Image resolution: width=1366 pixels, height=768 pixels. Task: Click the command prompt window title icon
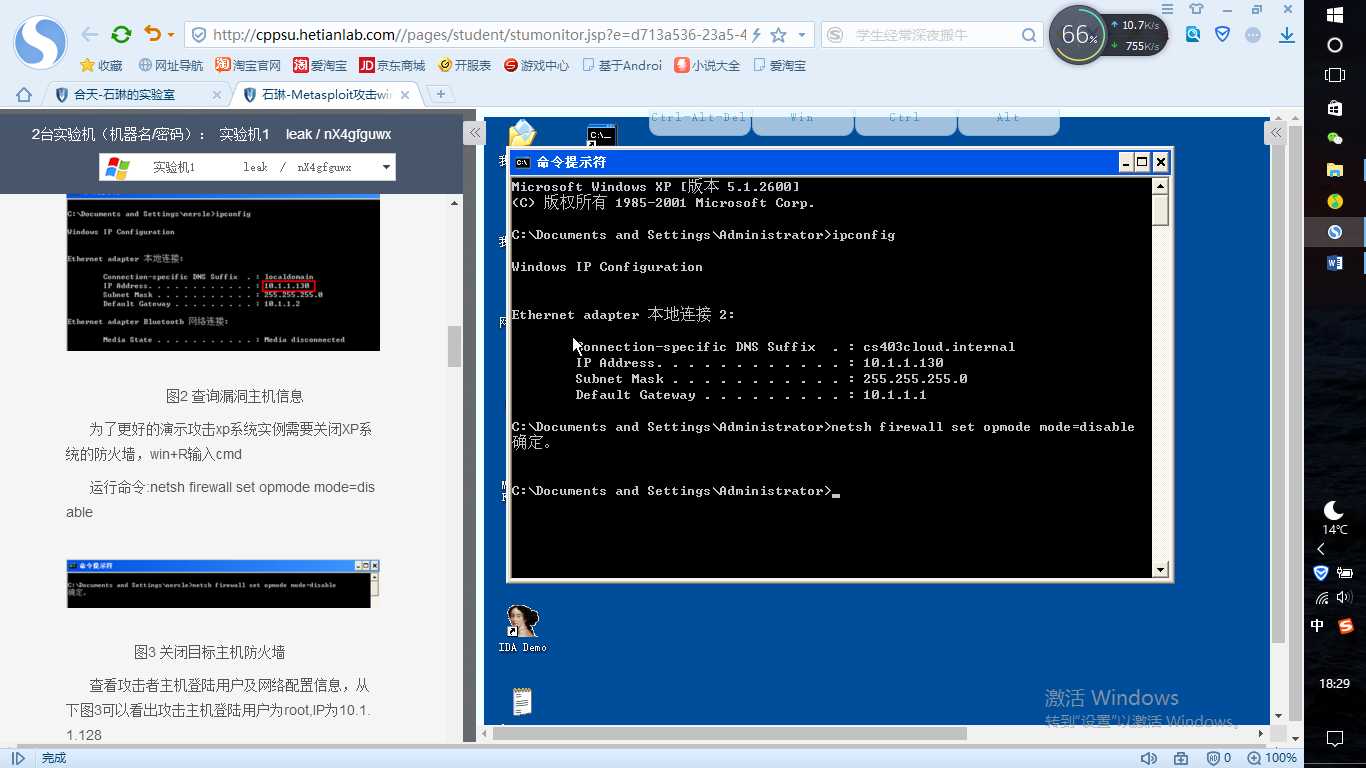pos(522,162)
